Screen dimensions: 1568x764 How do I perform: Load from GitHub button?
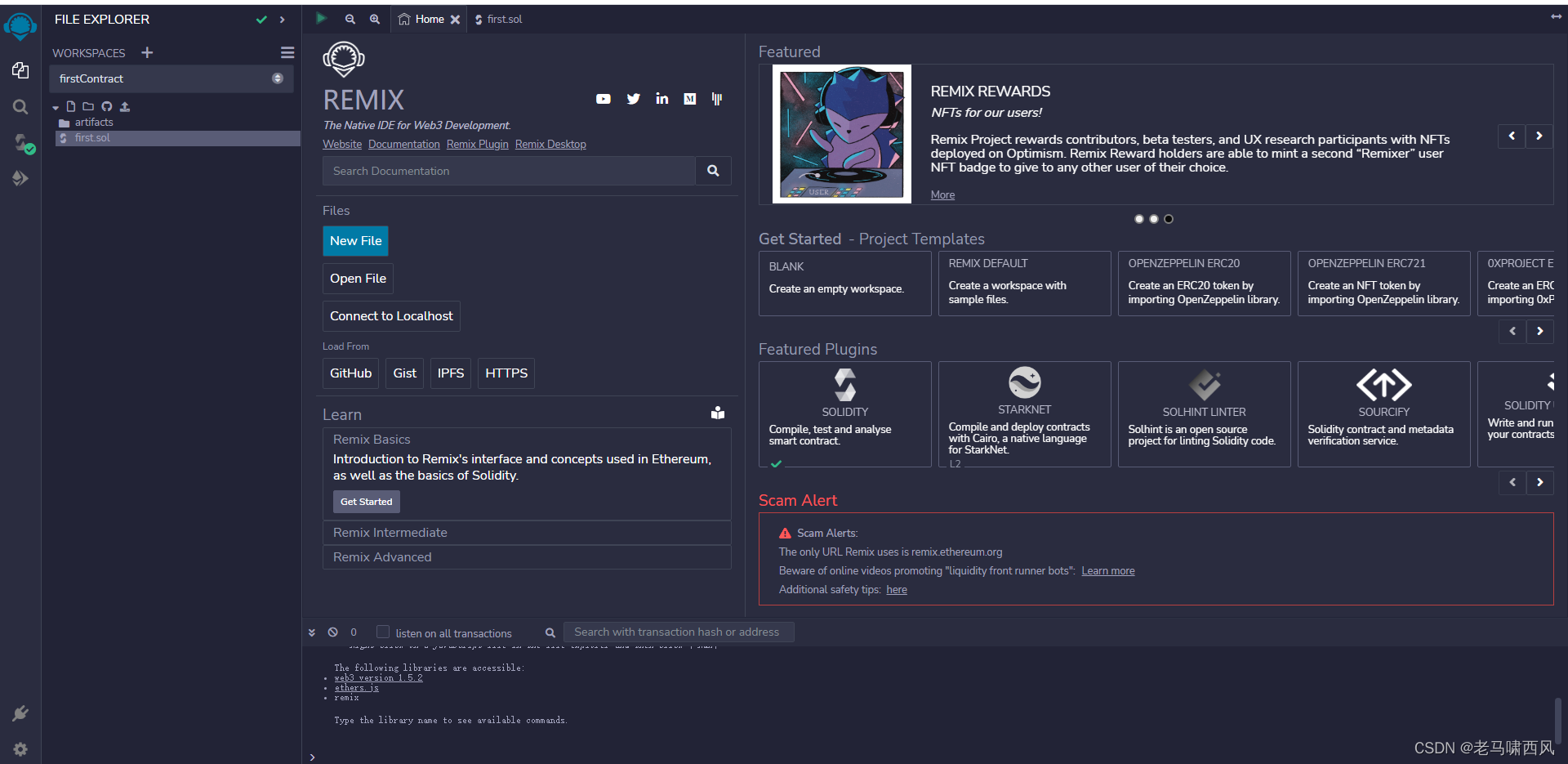point(350,373)
